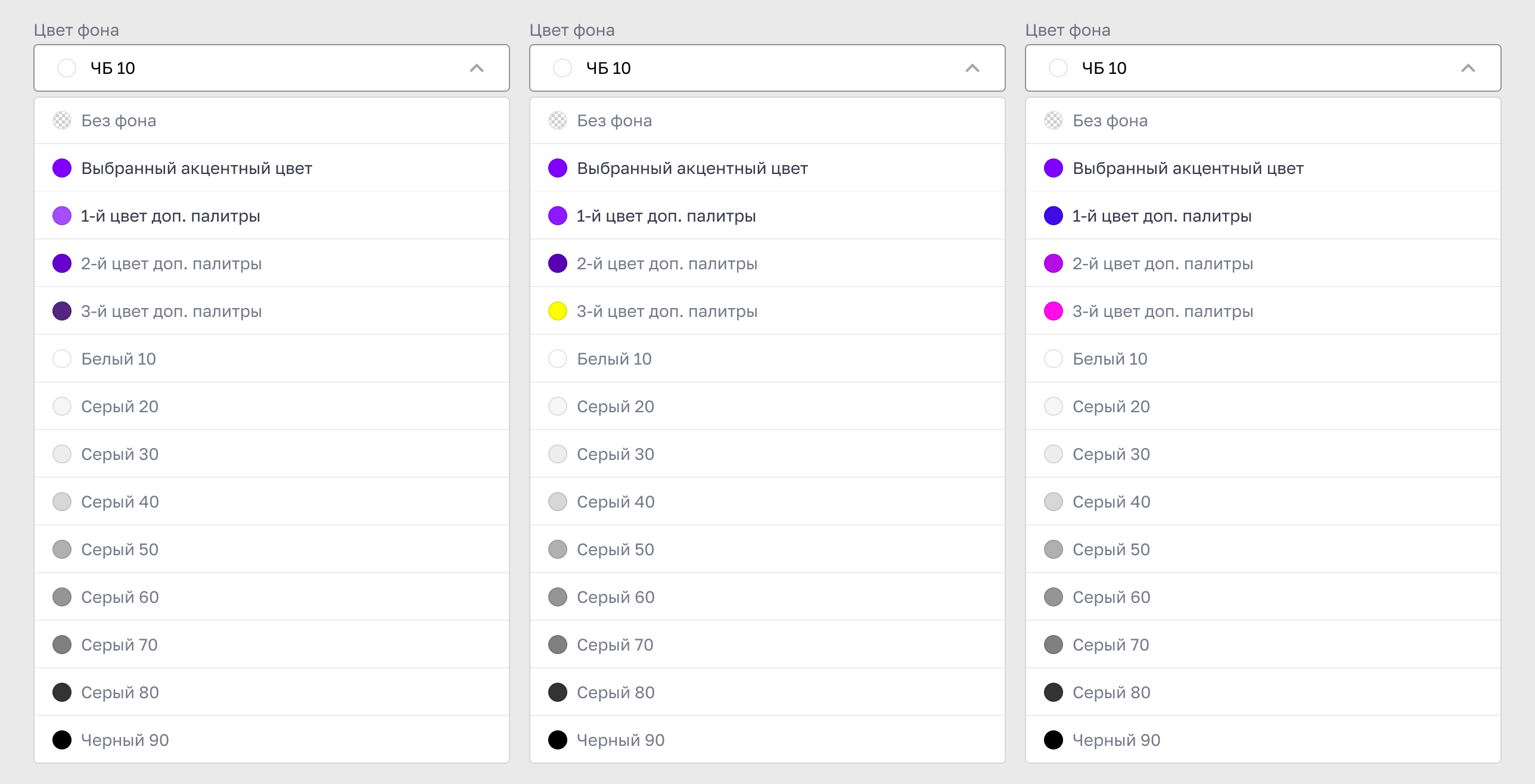Screen dimensions: 1535x784
Task: Pick Серый 80 in the left list
Action: click(x=272, y=692)
